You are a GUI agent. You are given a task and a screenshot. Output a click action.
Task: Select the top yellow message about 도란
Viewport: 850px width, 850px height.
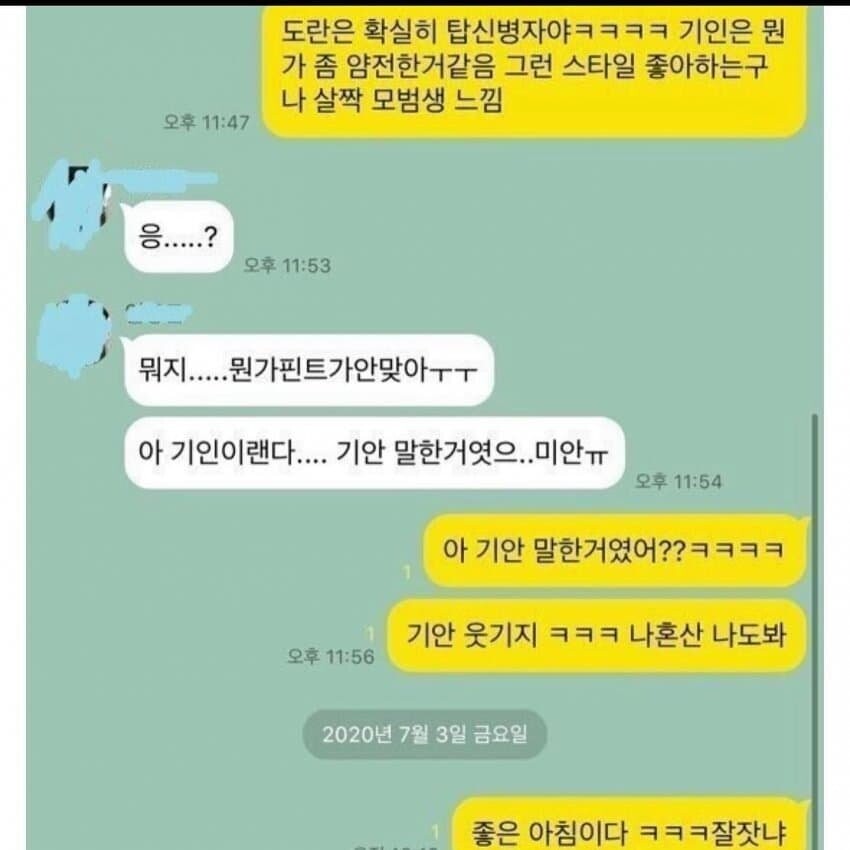[534, 68]
